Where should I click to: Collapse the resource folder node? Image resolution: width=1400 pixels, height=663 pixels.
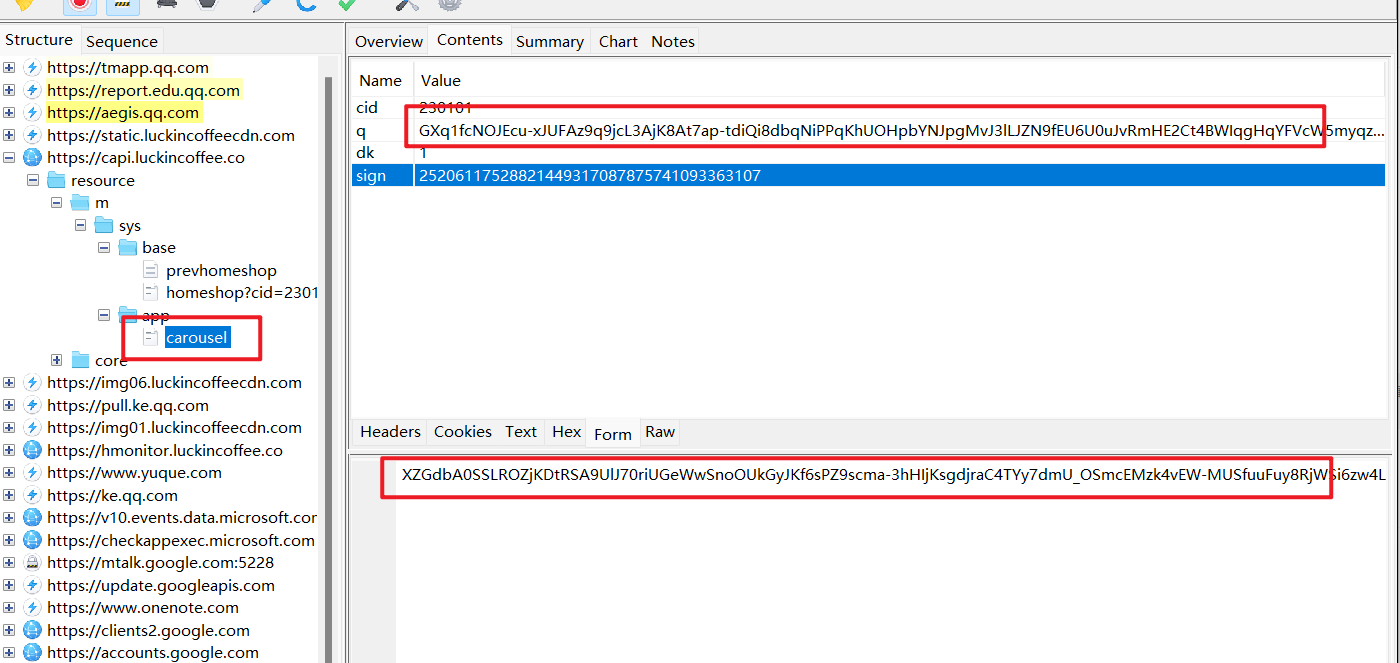tap(33, 180)
